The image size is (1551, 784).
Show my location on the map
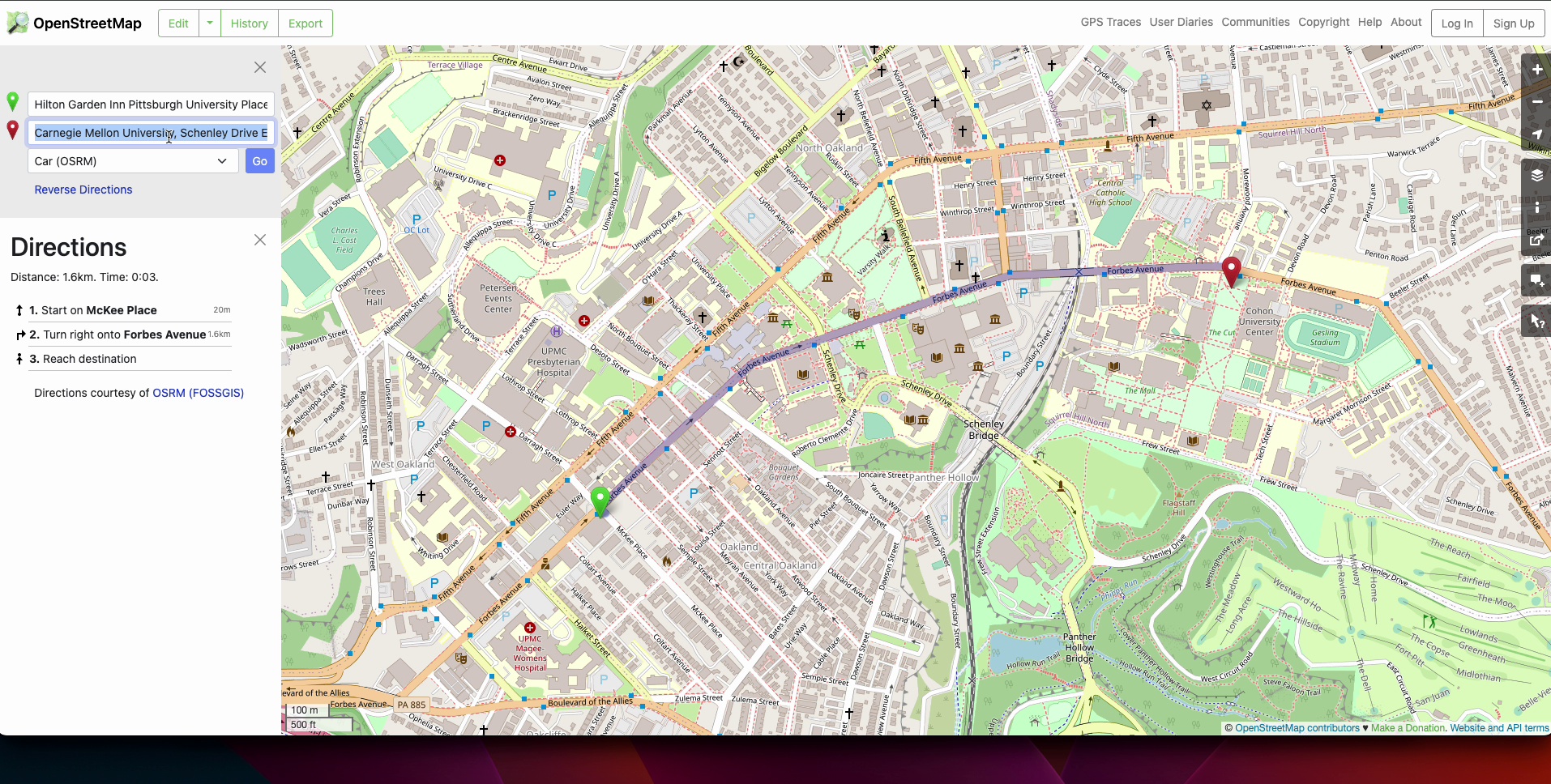(x=1536, y=134)
